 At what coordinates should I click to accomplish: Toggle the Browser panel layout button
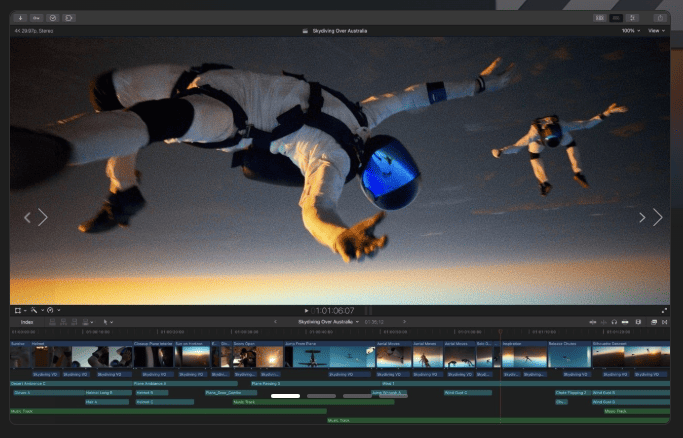(x=600, y=18)
